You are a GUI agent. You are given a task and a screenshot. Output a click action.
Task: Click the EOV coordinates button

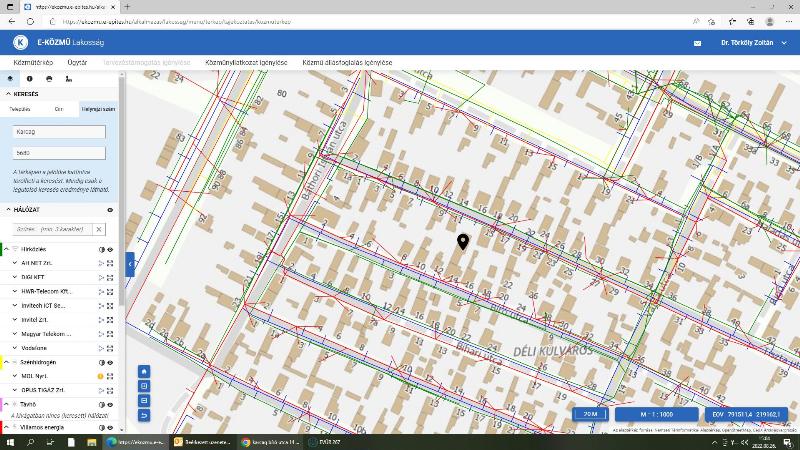click(746, 414)
